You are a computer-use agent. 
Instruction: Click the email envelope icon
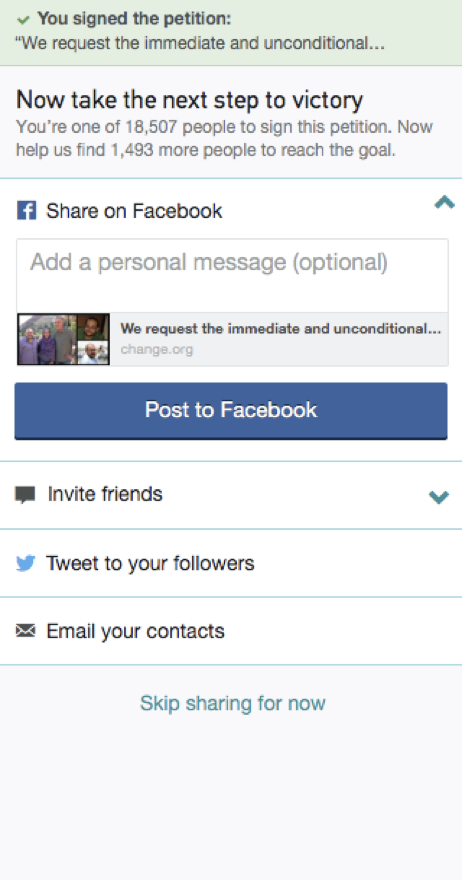point(26,631)
